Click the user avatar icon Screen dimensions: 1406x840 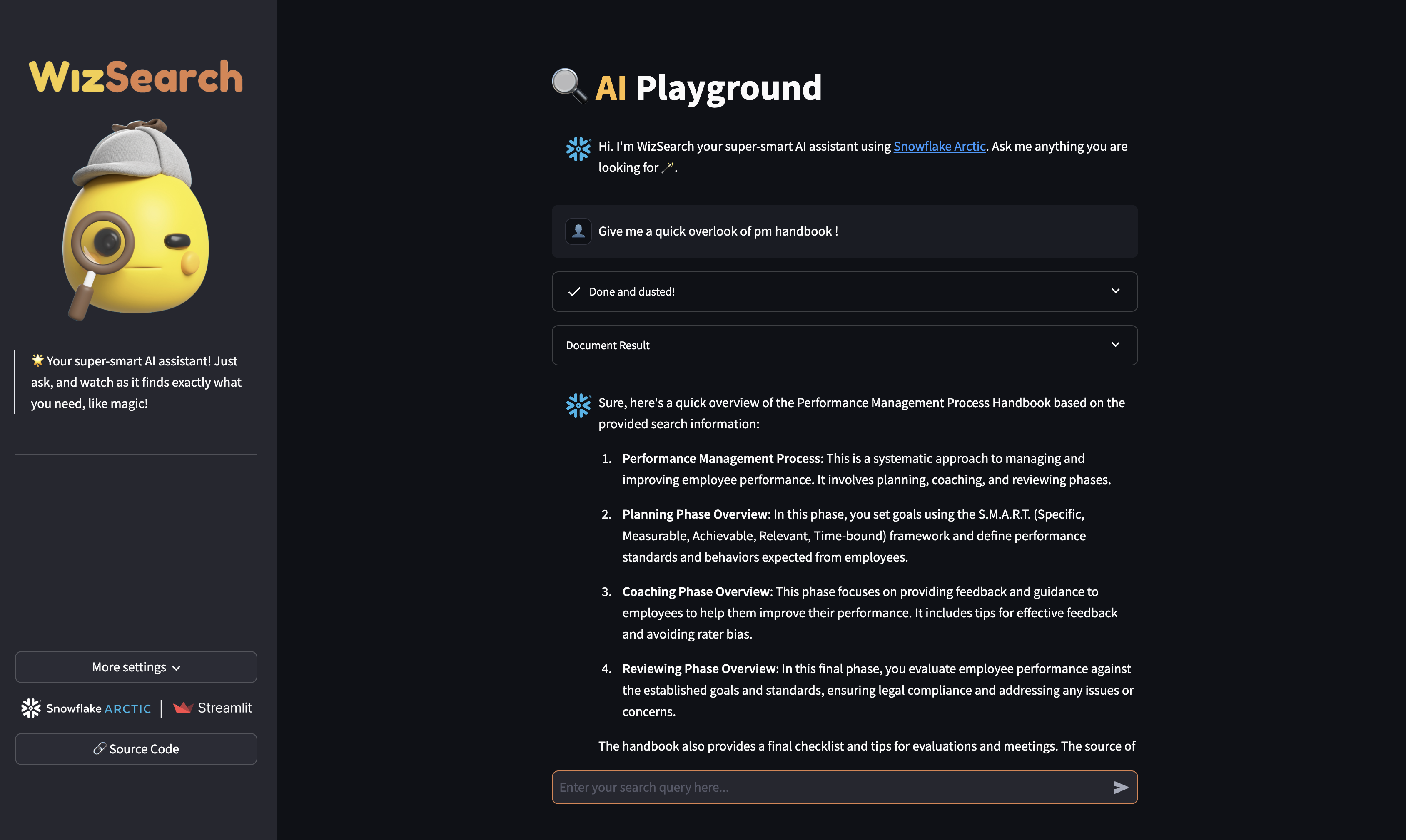578,231
